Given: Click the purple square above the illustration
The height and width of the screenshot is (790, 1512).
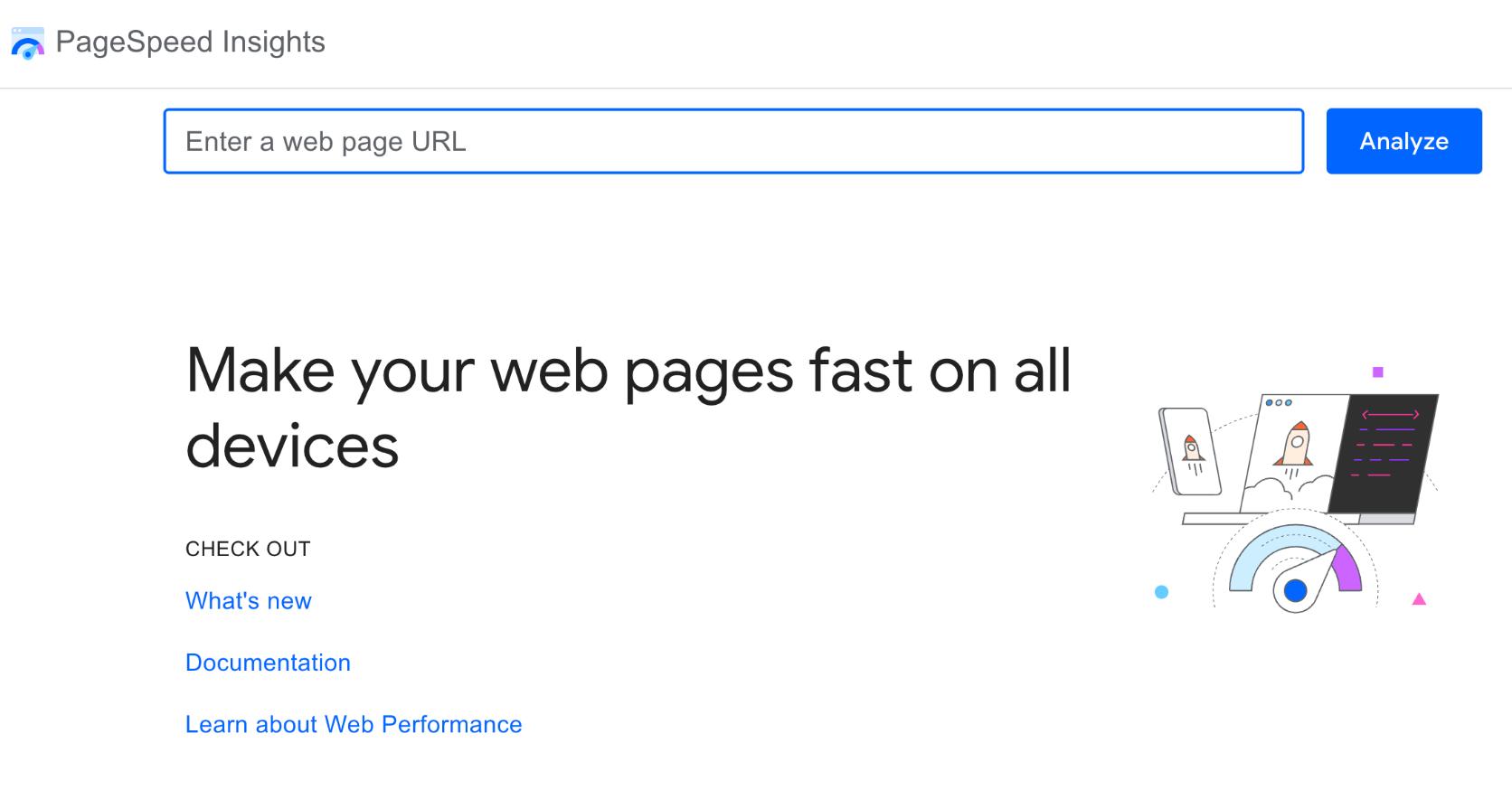Looking at the screenshot, I should tap(1377, 371).
